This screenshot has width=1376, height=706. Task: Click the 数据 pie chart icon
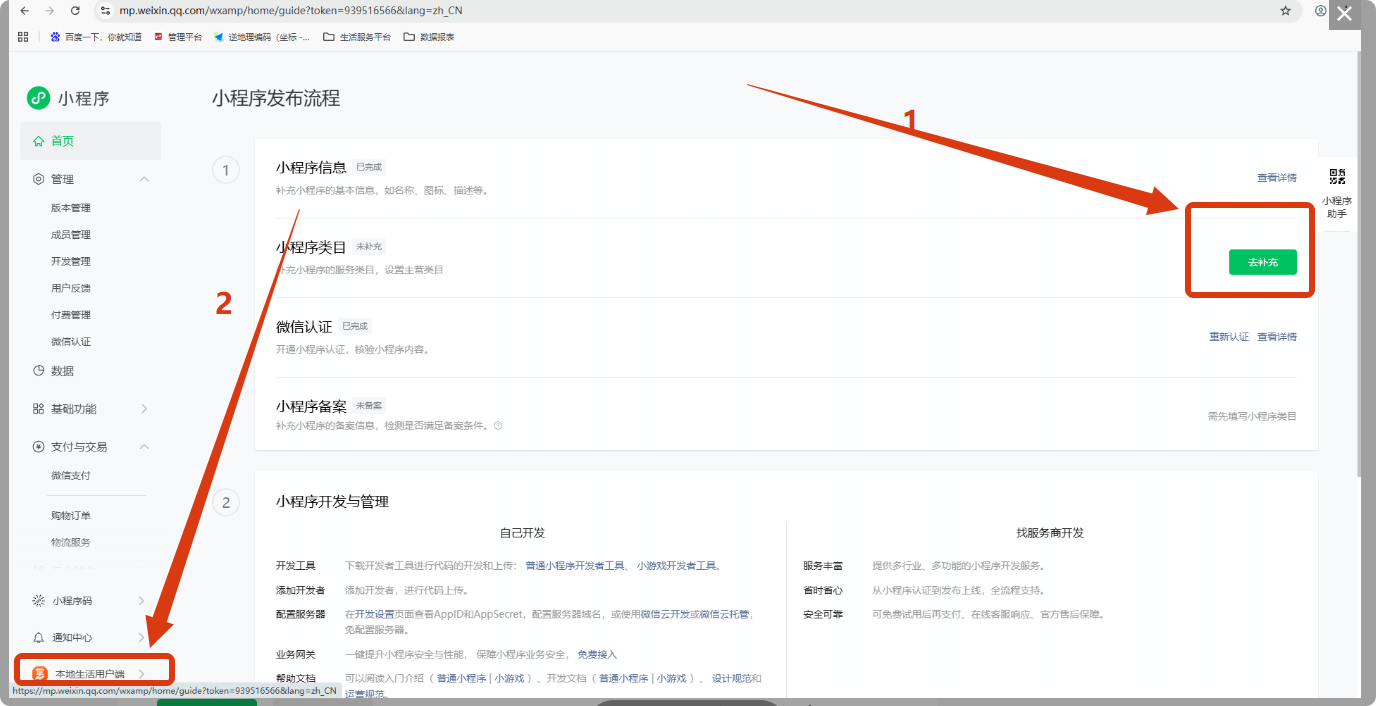click(38, 370)
